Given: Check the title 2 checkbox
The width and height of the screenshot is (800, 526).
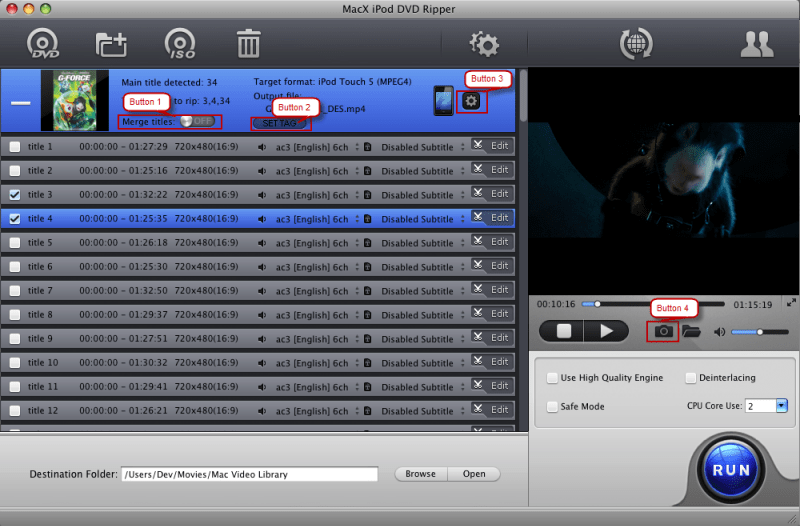Looking at the screenshot, I should click(15, 171).
